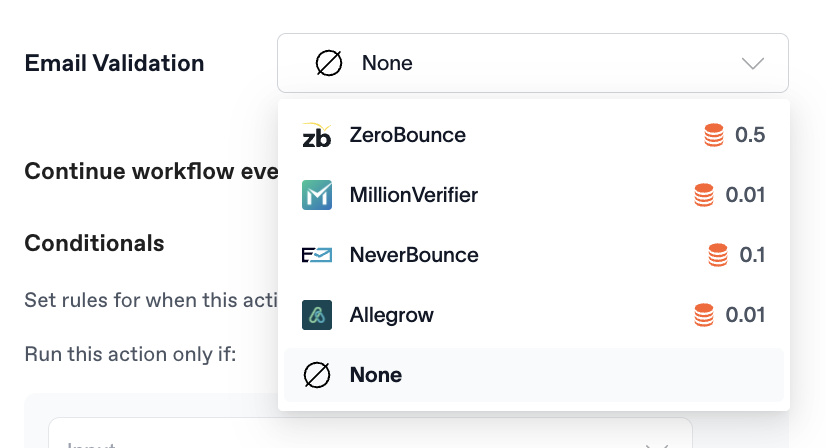Click the slashed-circle icon in the Email Validation field

[329, 63]
